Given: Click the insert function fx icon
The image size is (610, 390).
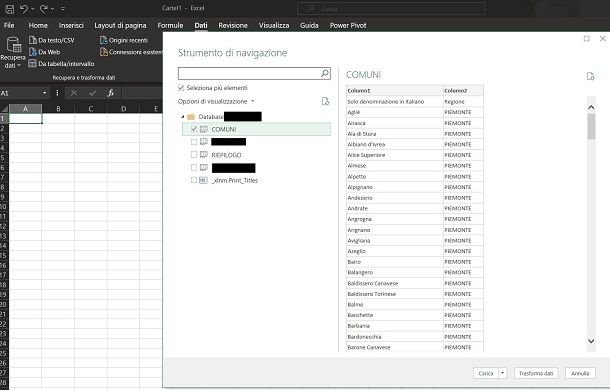Looking at the screenshot, I should click(111, 93).
